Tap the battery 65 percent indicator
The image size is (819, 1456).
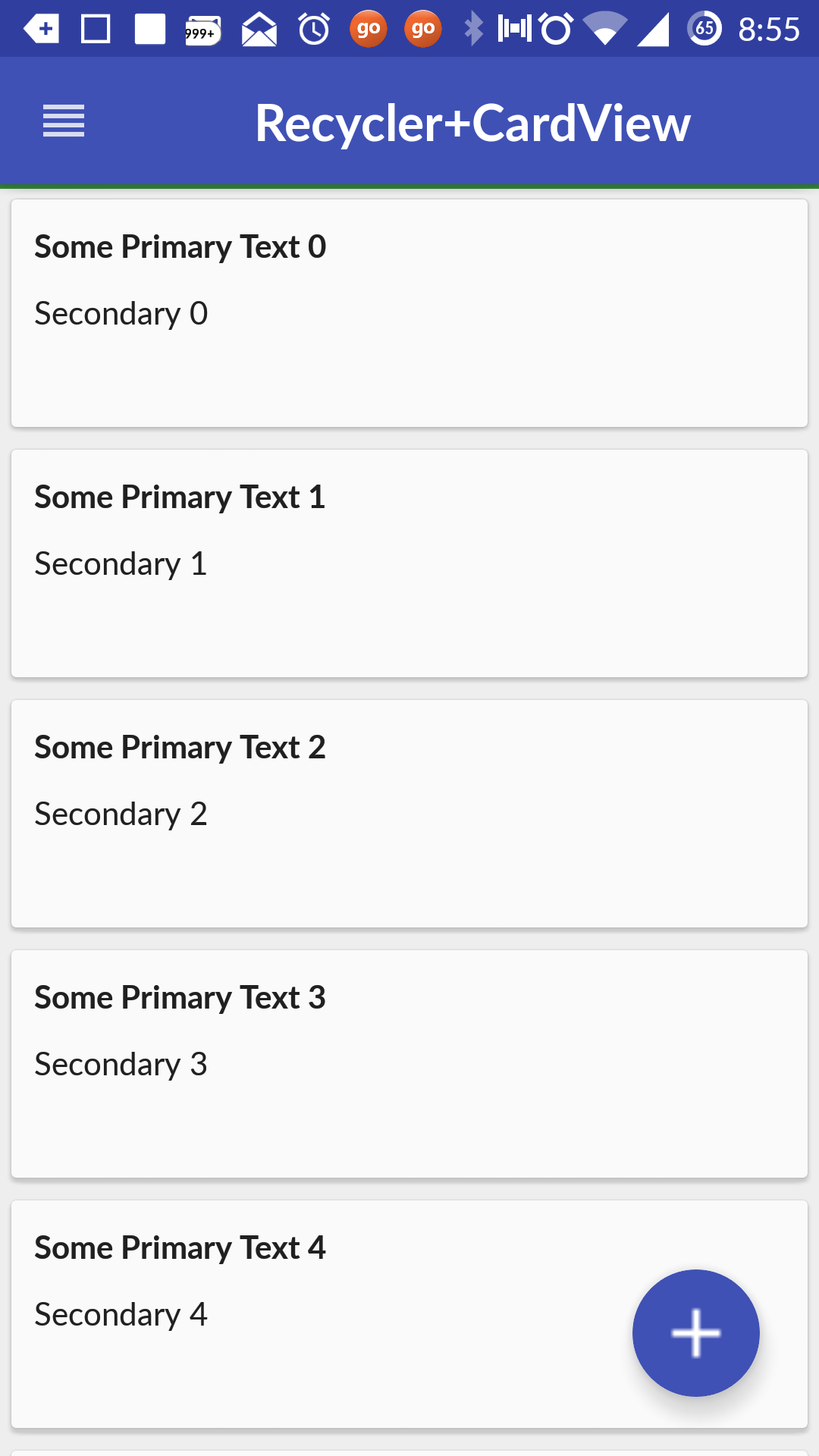pos(704,29)
